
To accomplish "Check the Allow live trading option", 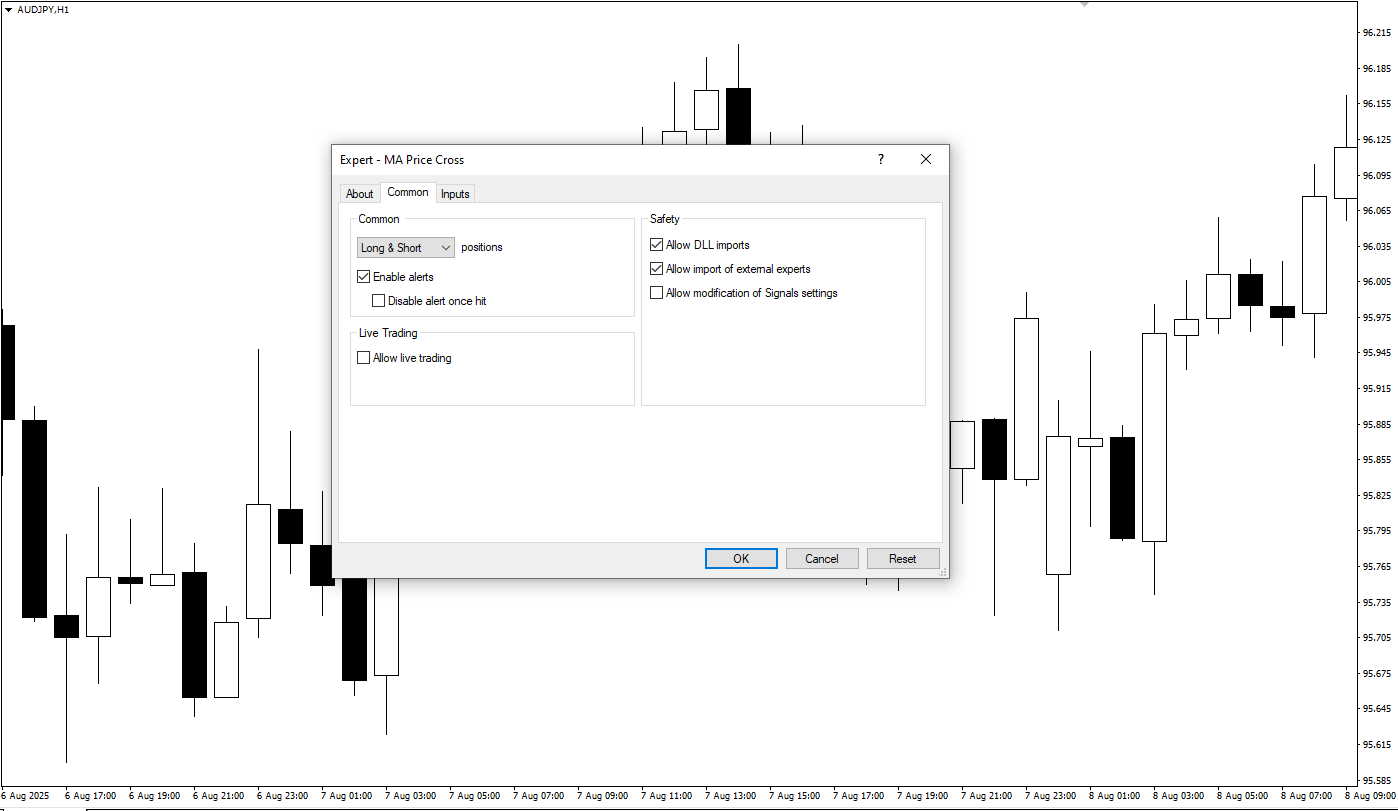I will pos(363,357).
